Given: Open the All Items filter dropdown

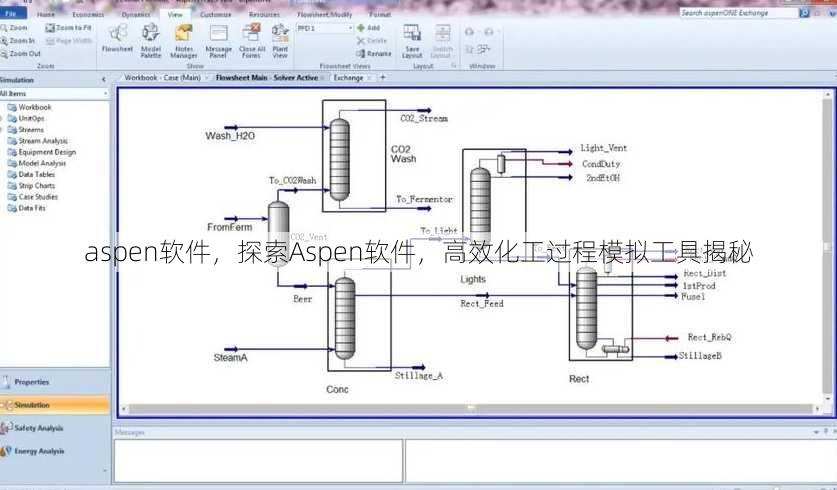Looking at the screenshot, I should (x=105, y=93).
